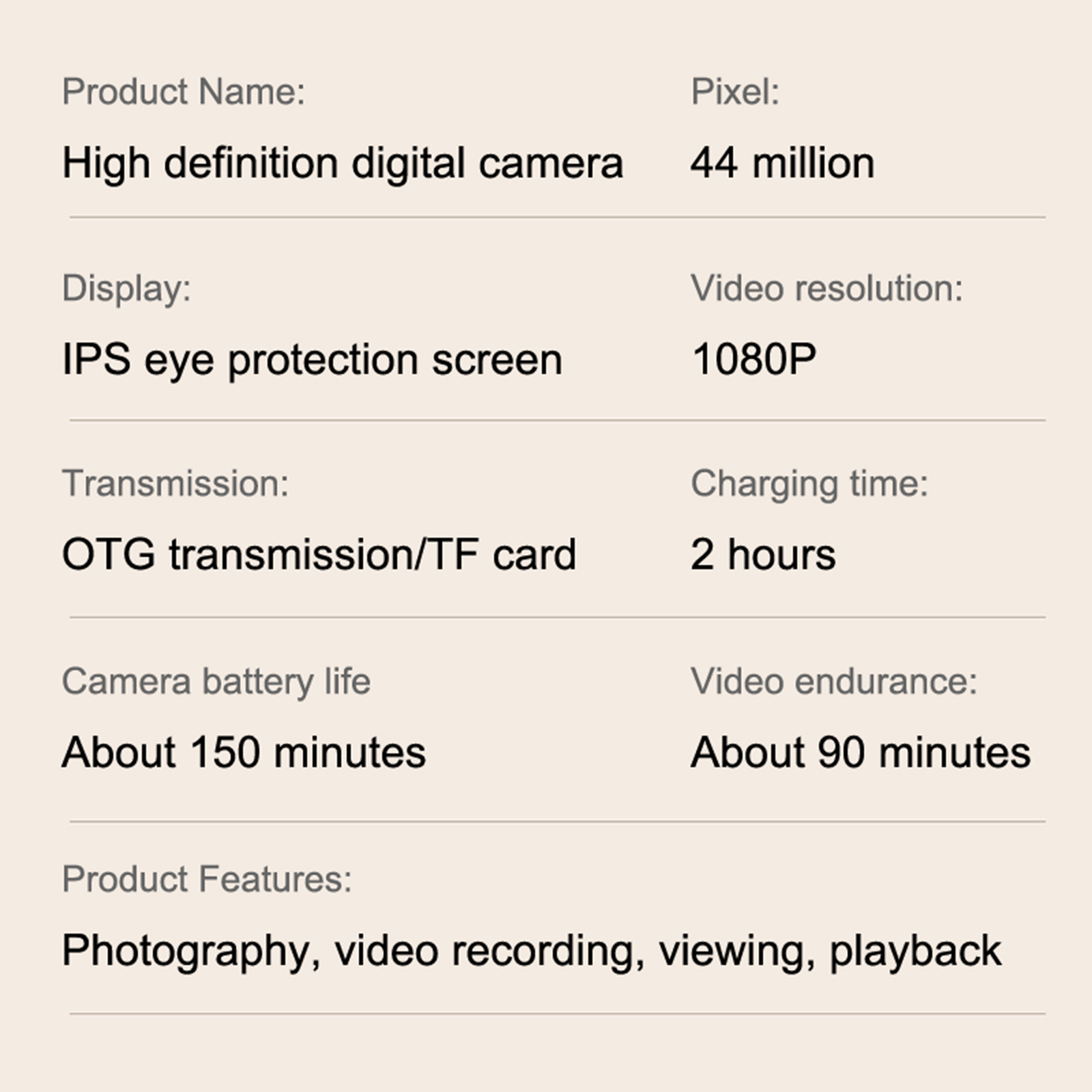Click the "Video endurance:" label
The width and height of the screenshot is (1092, 1092).
(834, 681)
